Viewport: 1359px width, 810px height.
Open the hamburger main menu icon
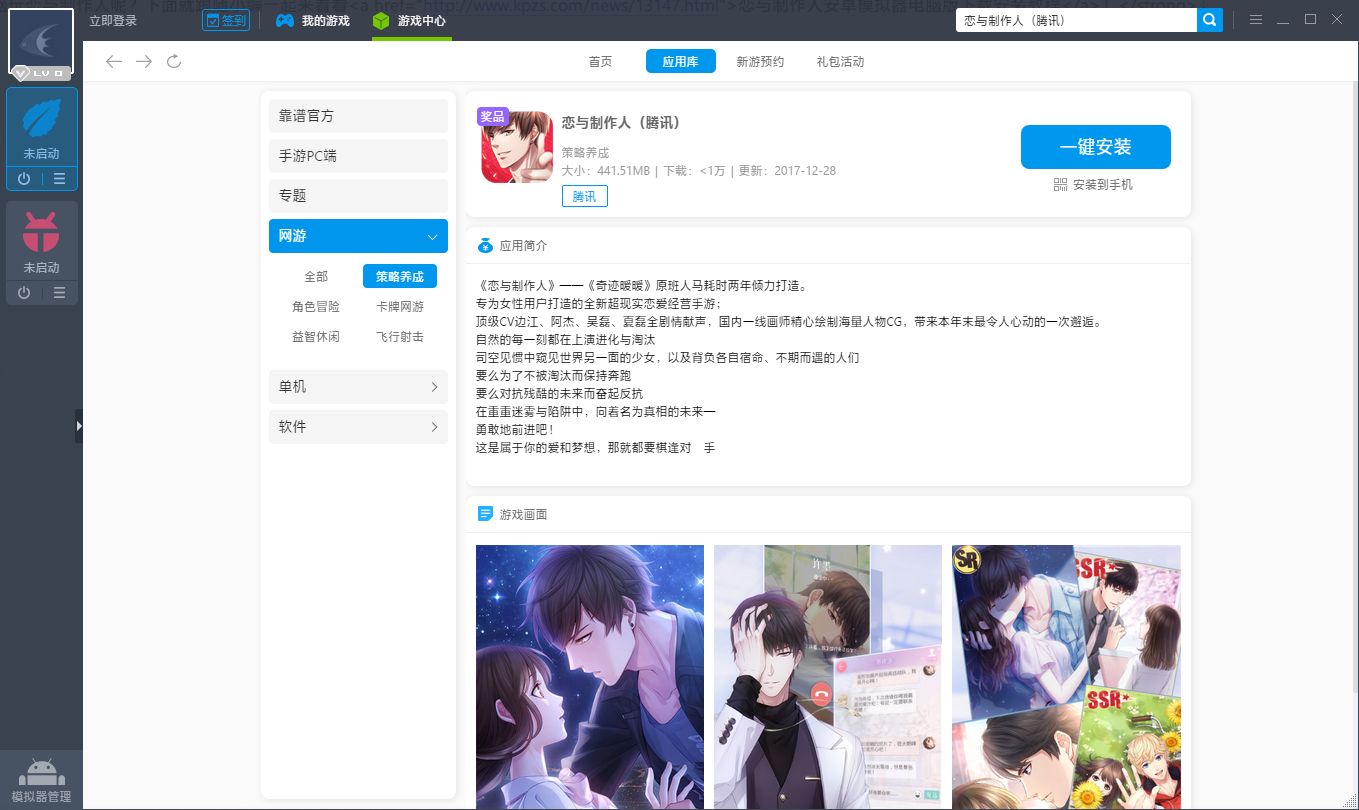pos(1256,20)
